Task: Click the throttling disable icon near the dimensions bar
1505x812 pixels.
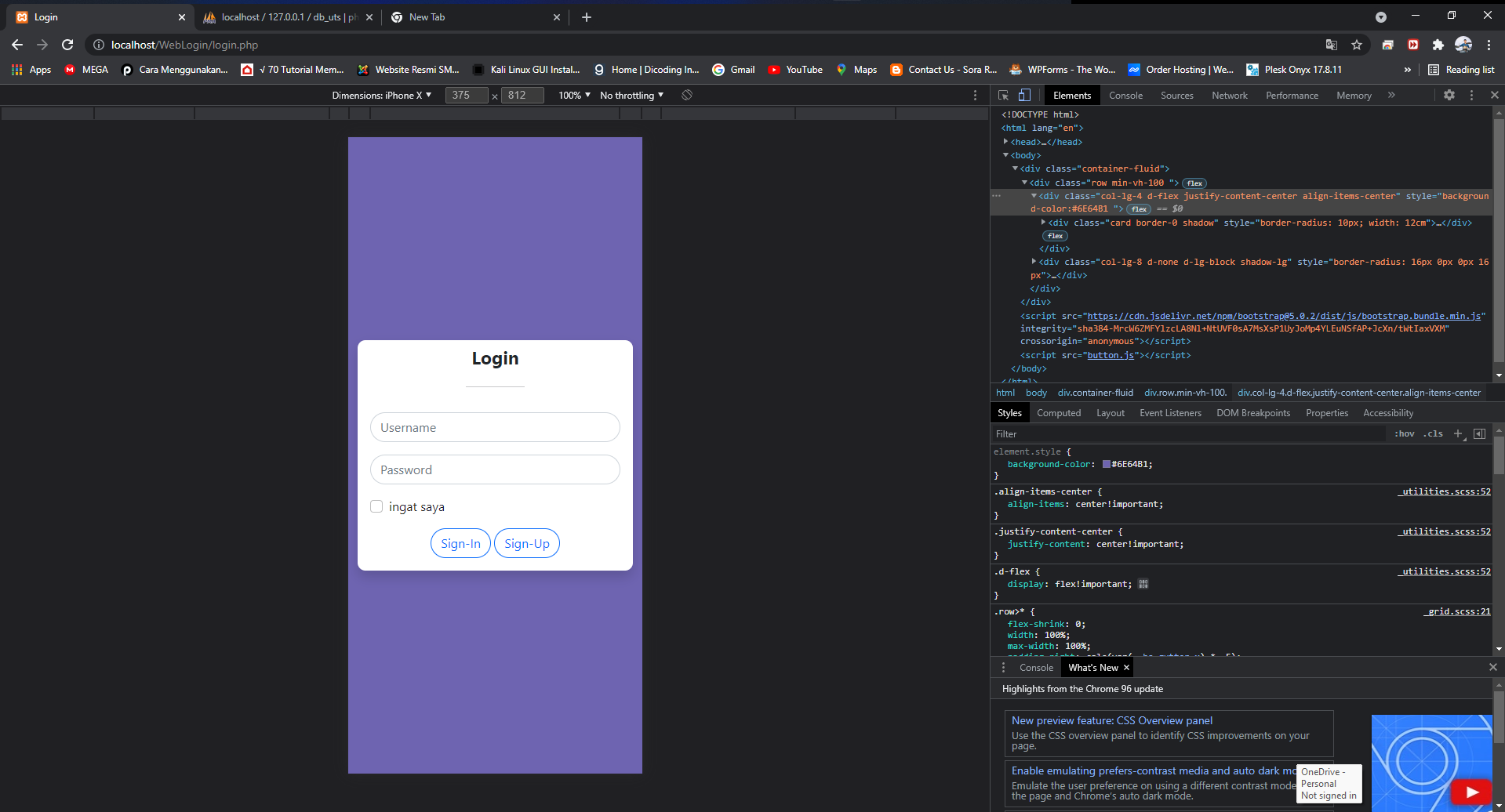Action: coord(686,95)
